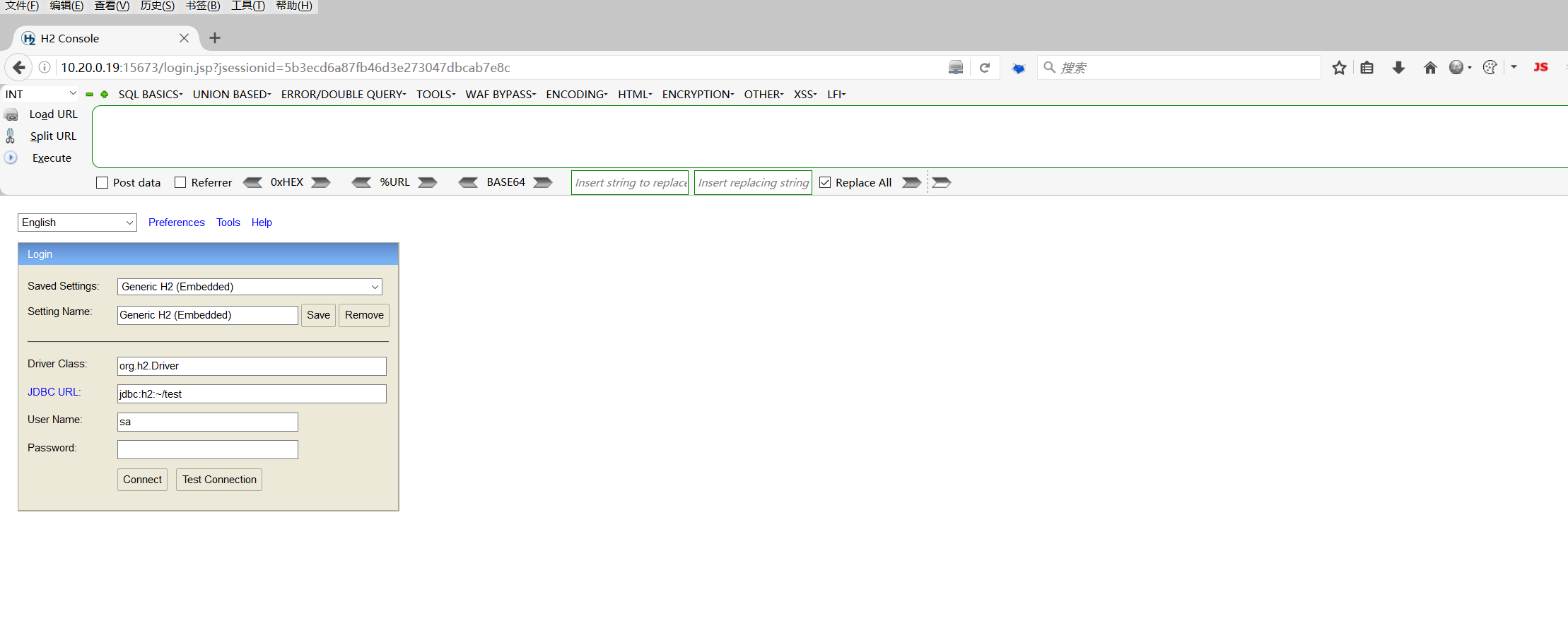Screen dimensions: 1568x628
Task: Open the 帮助(H) menu
Action: pos(294,6)
